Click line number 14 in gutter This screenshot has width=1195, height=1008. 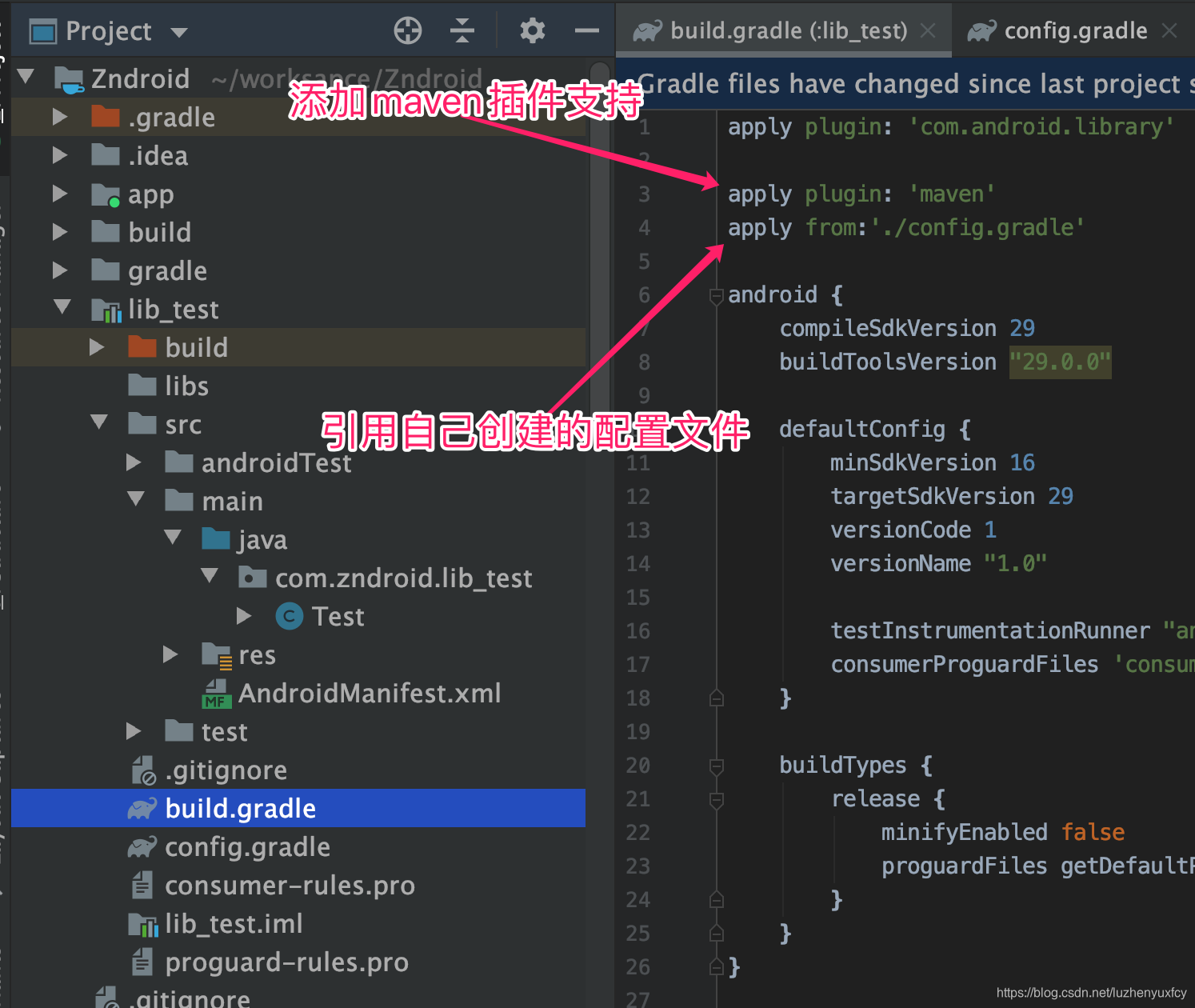tap(637, 564)
